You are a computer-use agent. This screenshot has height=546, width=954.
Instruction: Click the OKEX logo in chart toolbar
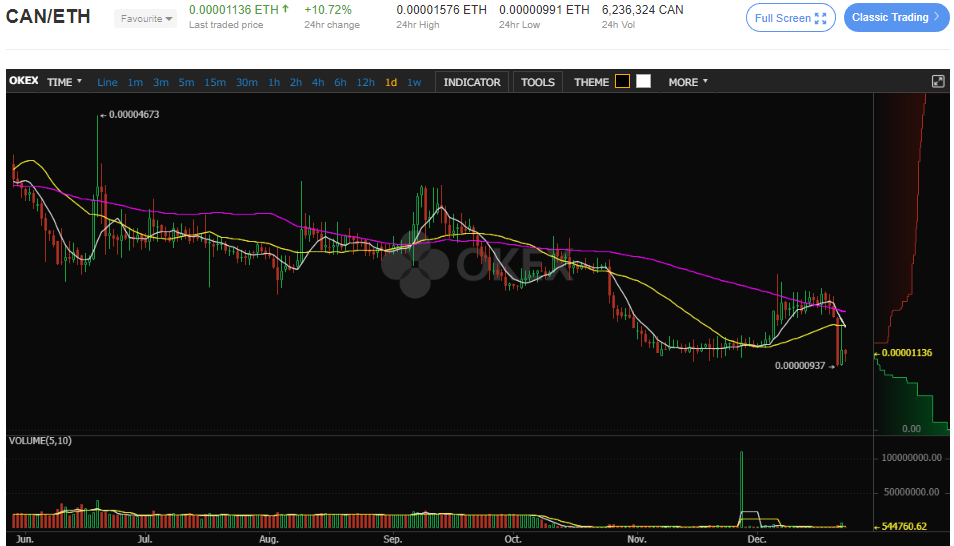(x=24, y=82)
